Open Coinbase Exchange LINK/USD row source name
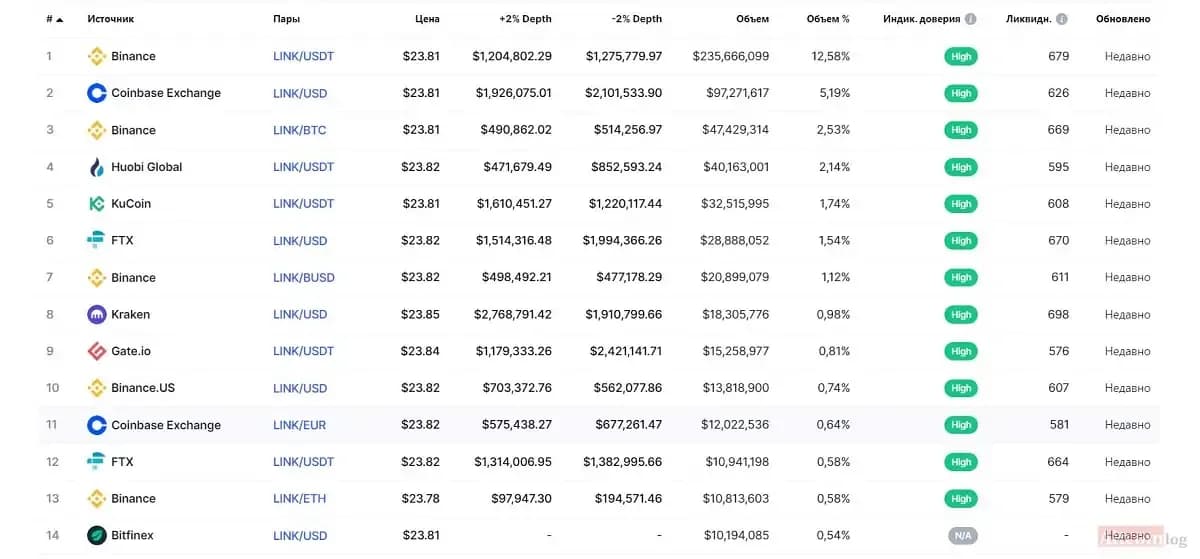1200x559 pixels. (166, 93)
